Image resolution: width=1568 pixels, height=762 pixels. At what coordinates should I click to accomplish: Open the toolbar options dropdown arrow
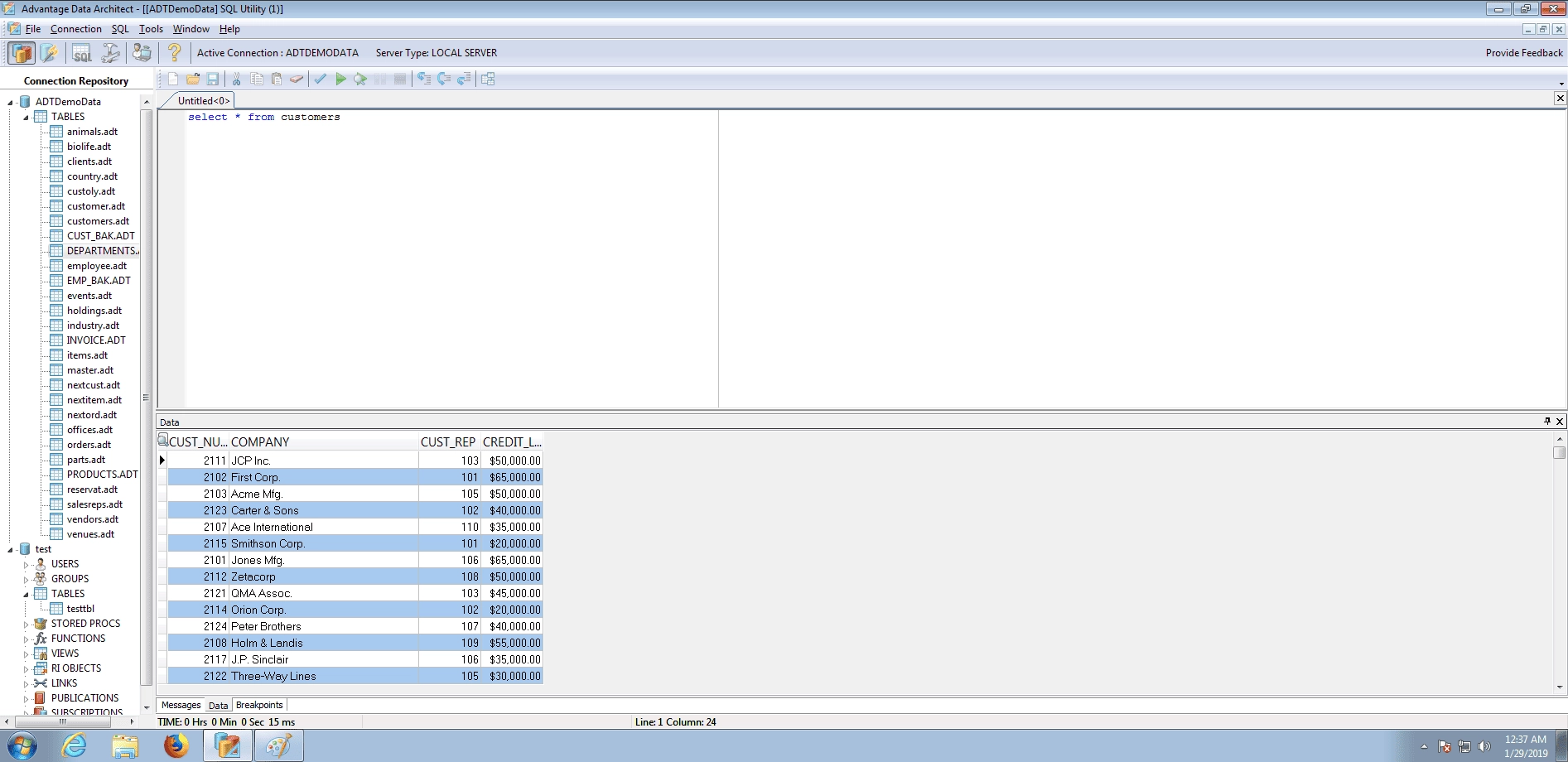1562,84
